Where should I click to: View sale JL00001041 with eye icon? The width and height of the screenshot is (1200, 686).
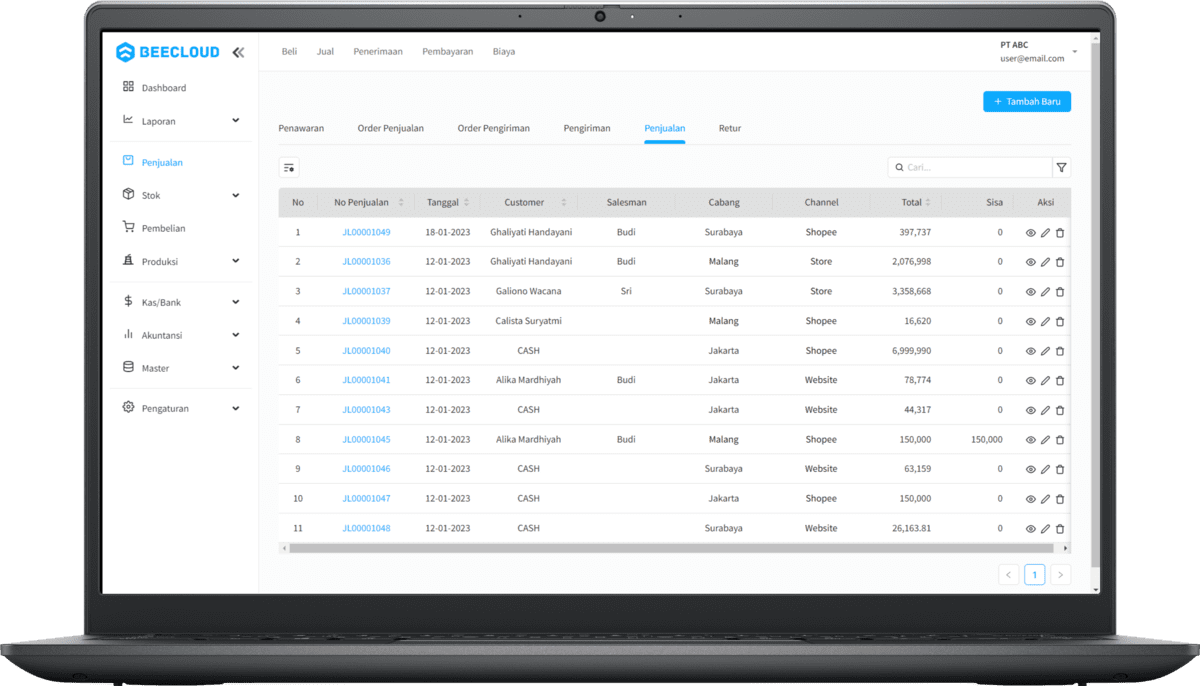click(1031, 381)
